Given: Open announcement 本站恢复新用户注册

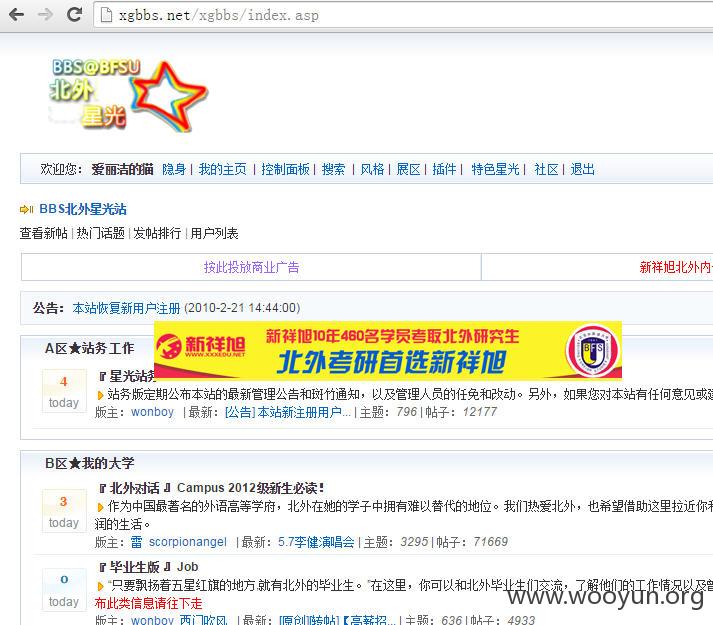Looking at the screenshot, I should (126, 308).
